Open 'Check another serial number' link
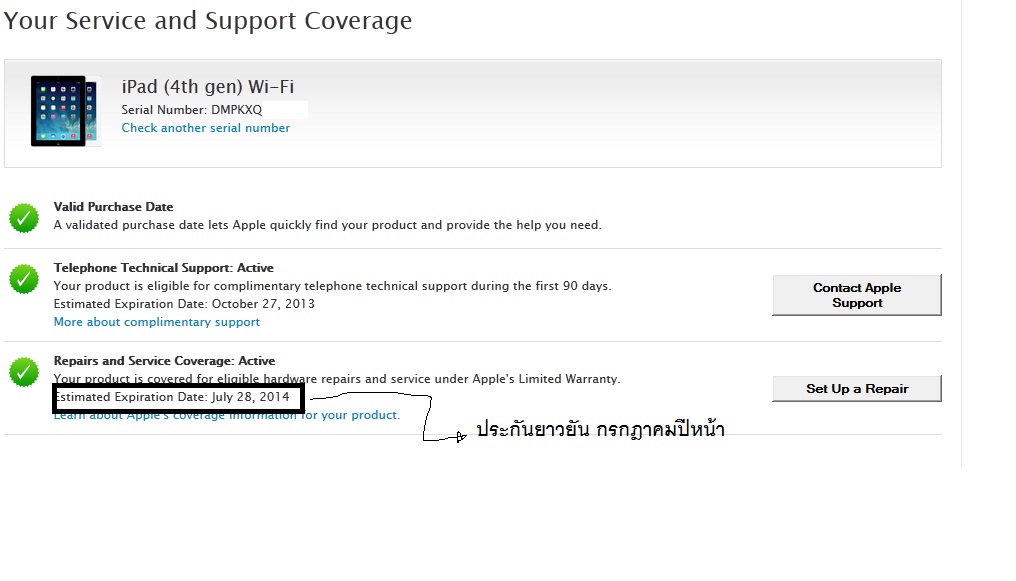 point(205,128)
